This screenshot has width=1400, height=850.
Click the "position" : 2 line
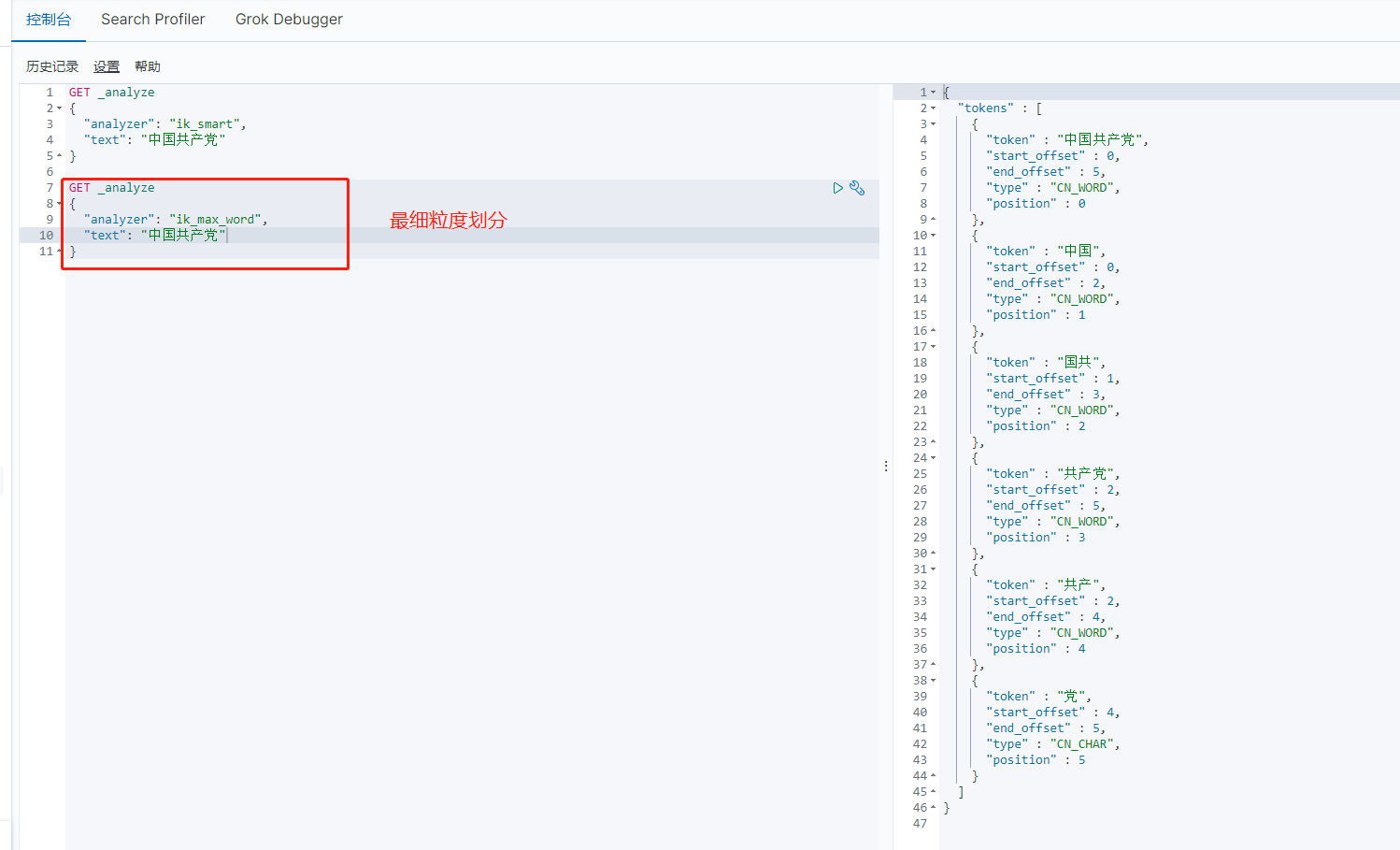tap(1036, 426)
